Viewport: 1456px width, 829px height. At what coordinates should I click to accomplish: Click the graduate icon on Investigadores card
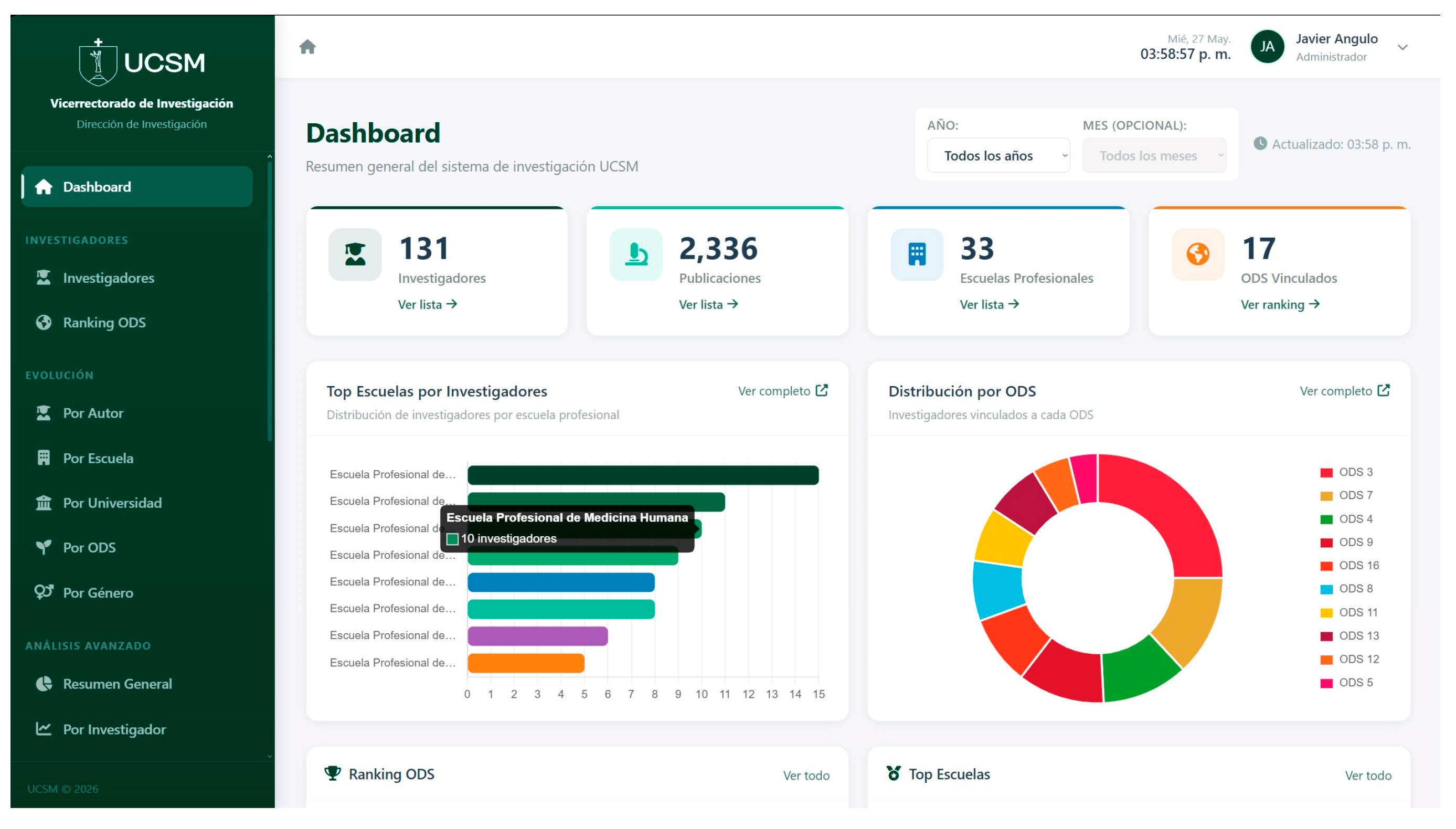coord(355,254)
